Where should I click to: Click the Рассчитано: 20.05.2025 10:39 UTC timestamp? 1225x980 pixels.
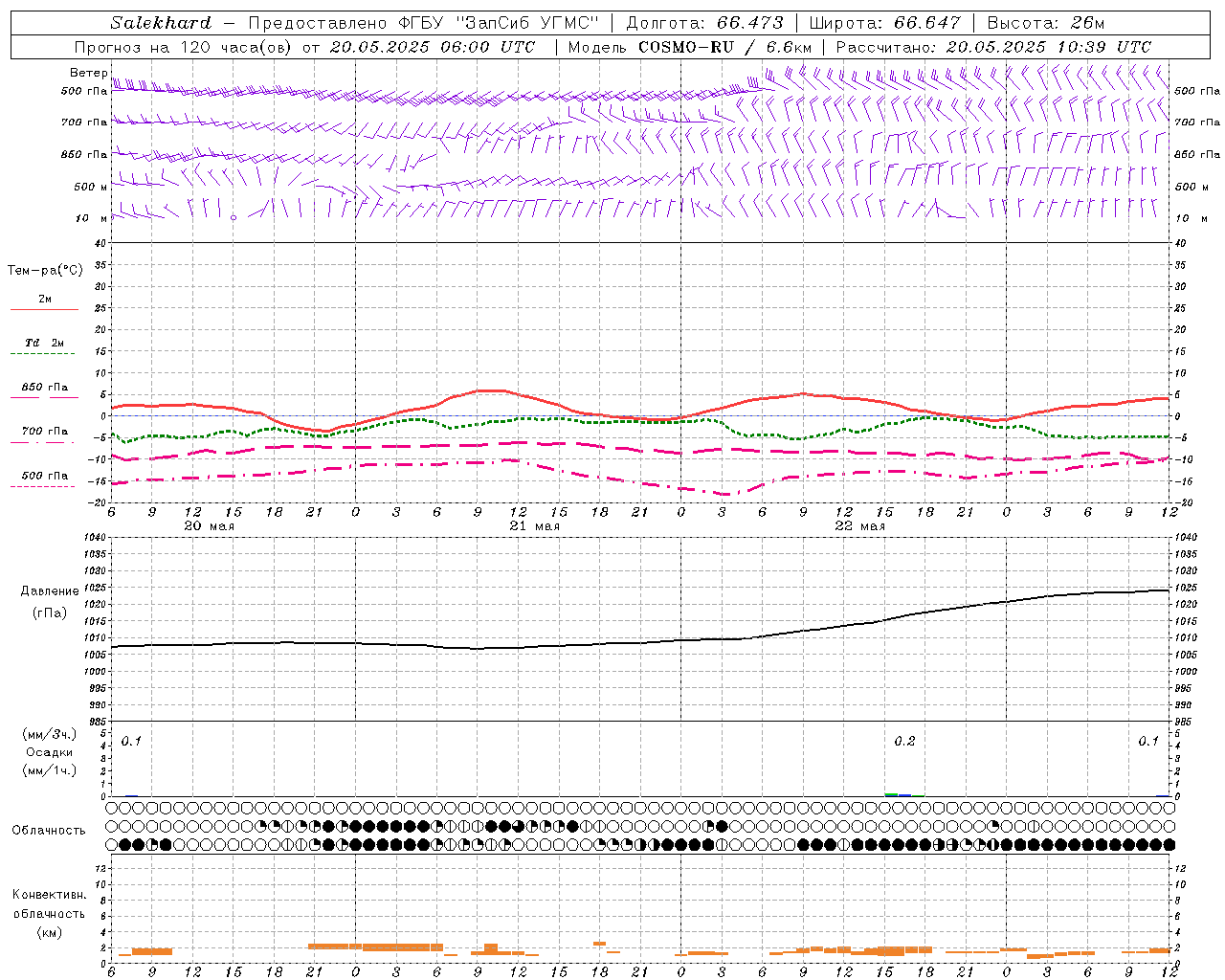pyautogui.click(x=993, y=47)
